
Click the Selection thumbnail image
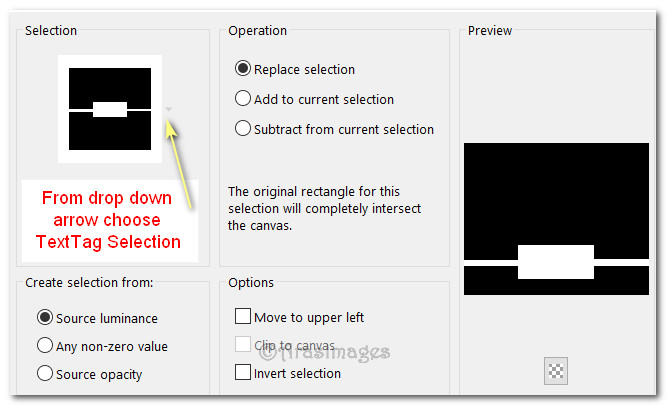tap(110, 109)
